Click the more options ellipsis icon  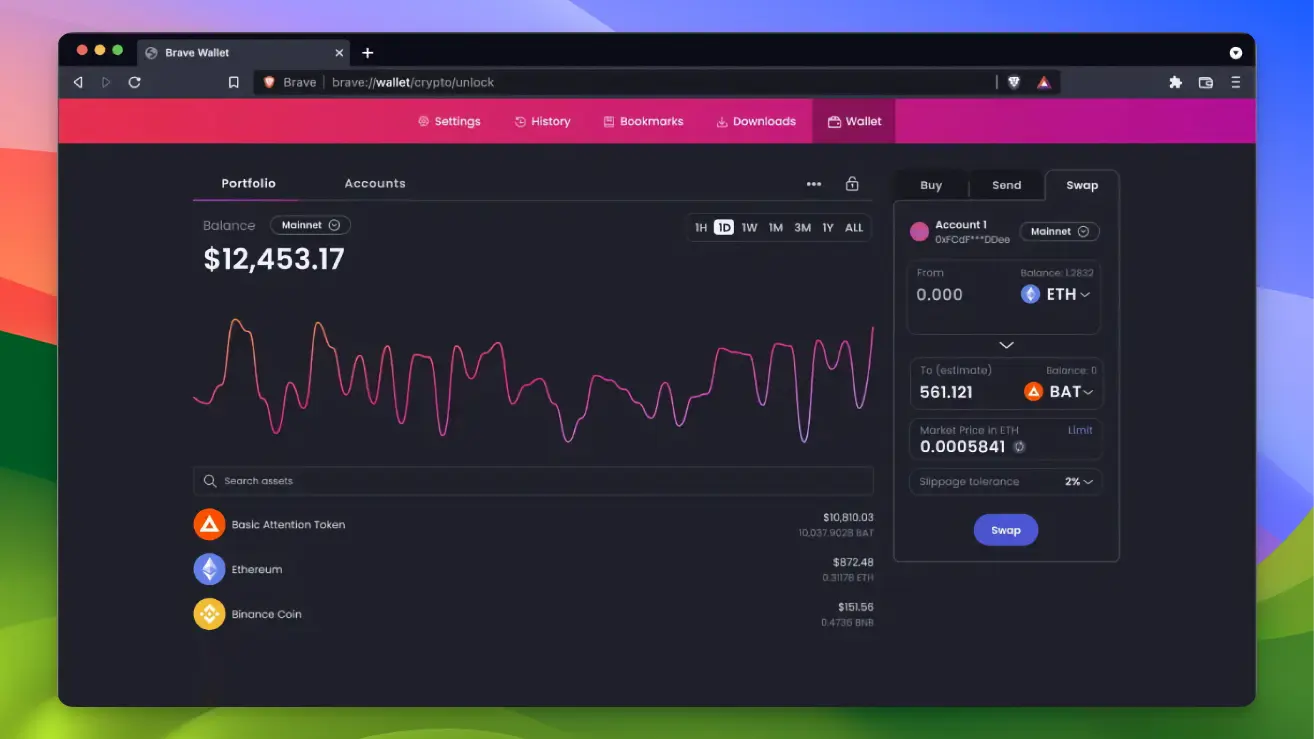click(813, 183)
